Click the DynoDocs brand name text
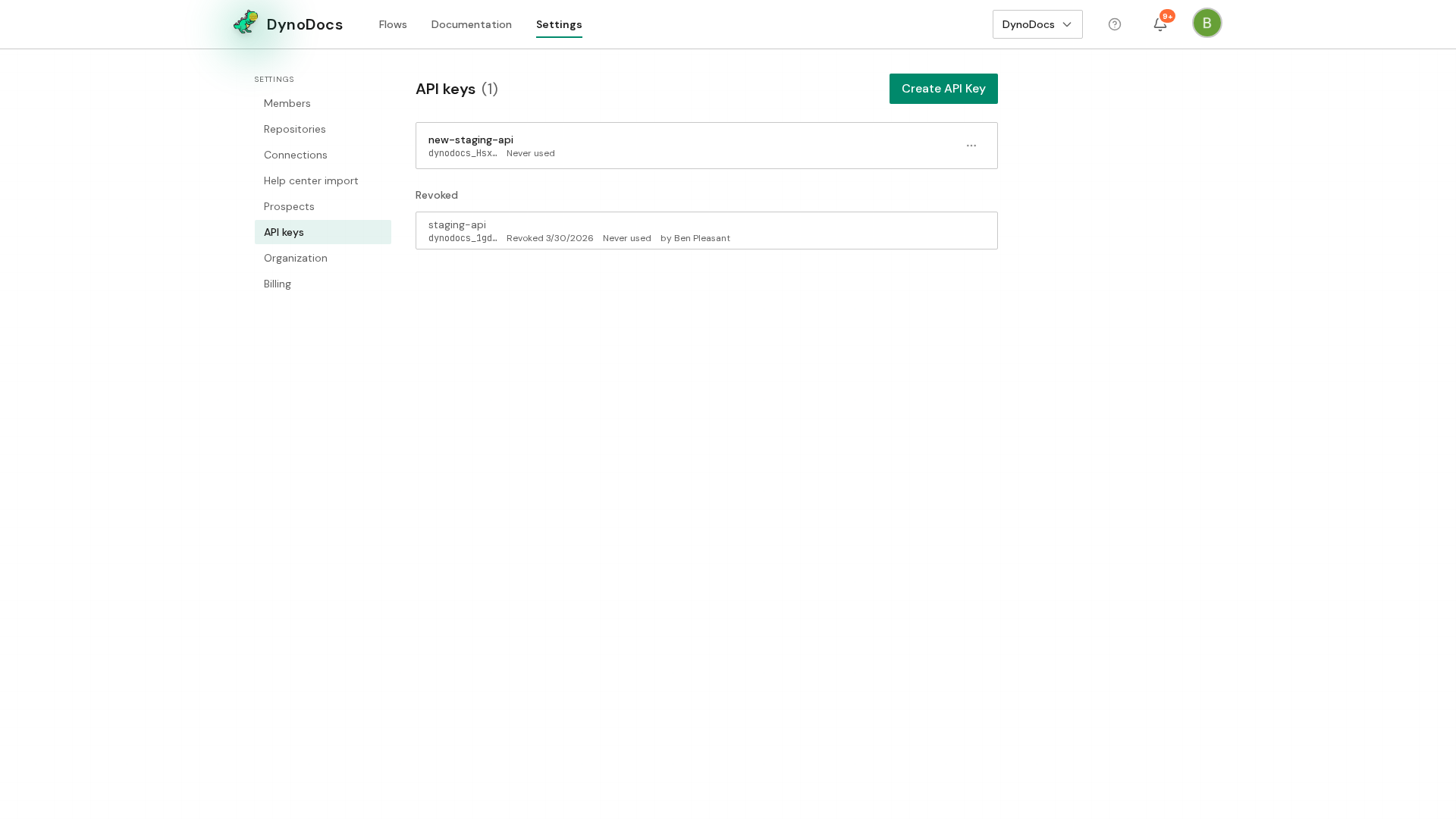The width and height of the screenshot is (1456, 819). (x=305, y=24)
